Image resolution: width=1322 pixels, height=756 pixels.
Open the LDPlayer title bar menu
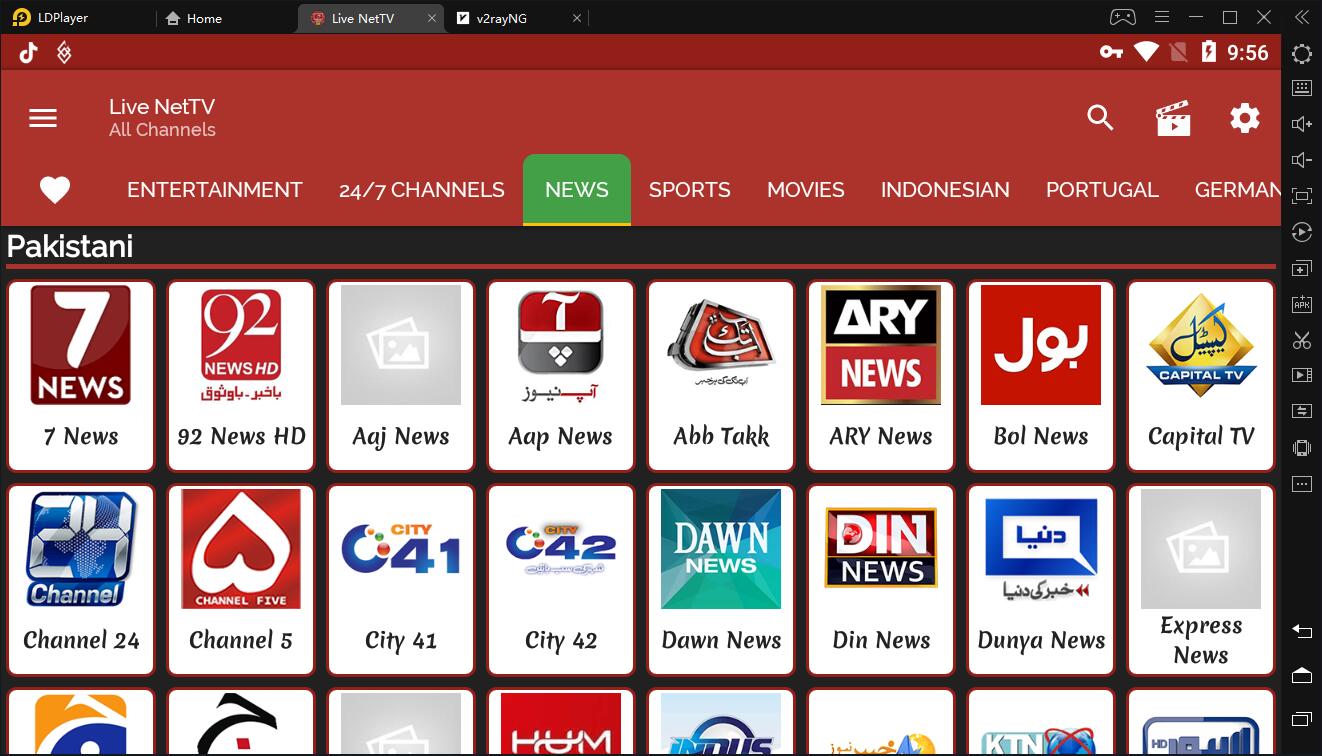click(1161, 17)
